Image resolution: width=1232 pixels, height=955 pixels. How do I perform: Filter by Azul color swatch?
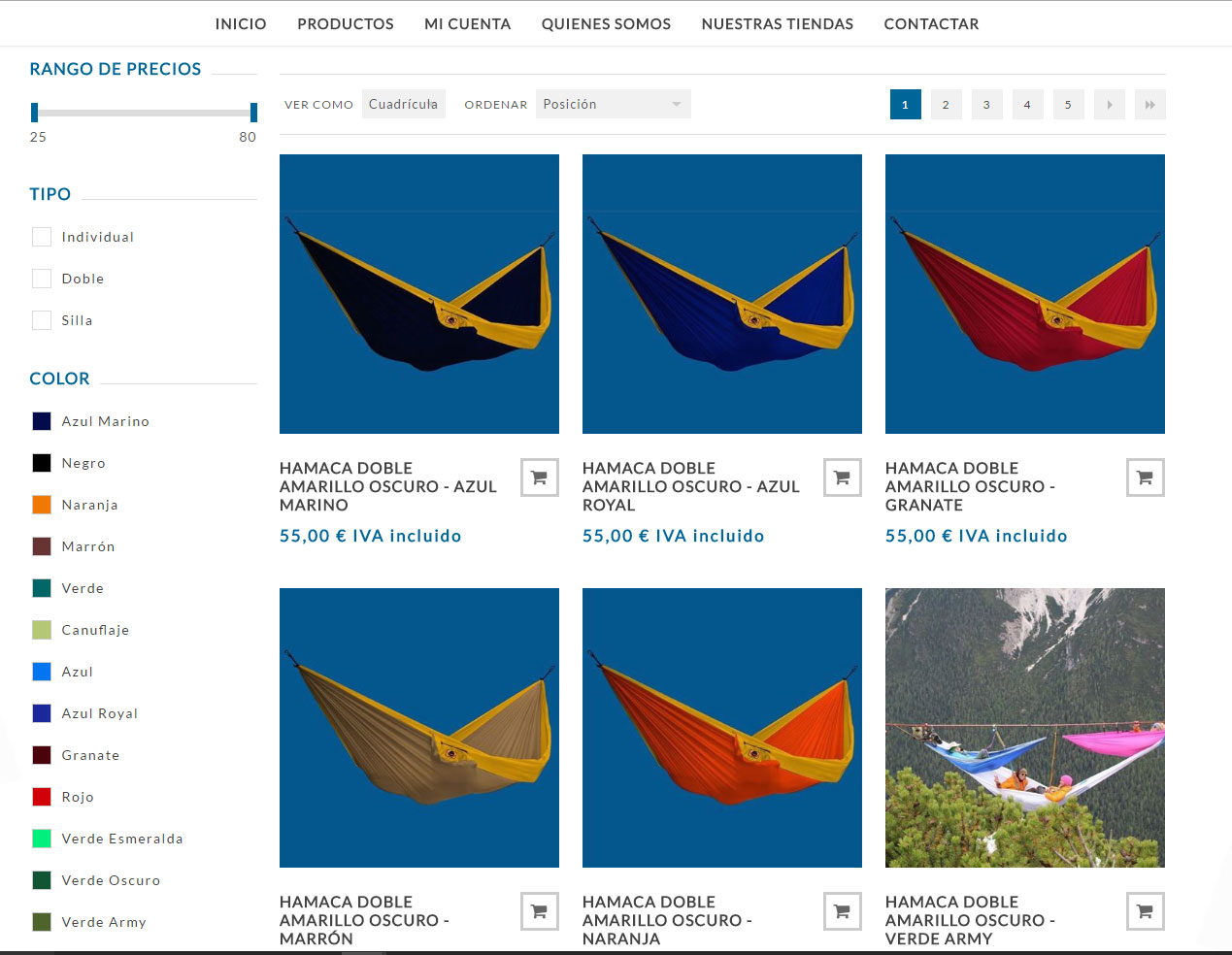pyautogui.click(x=42, y=672)
